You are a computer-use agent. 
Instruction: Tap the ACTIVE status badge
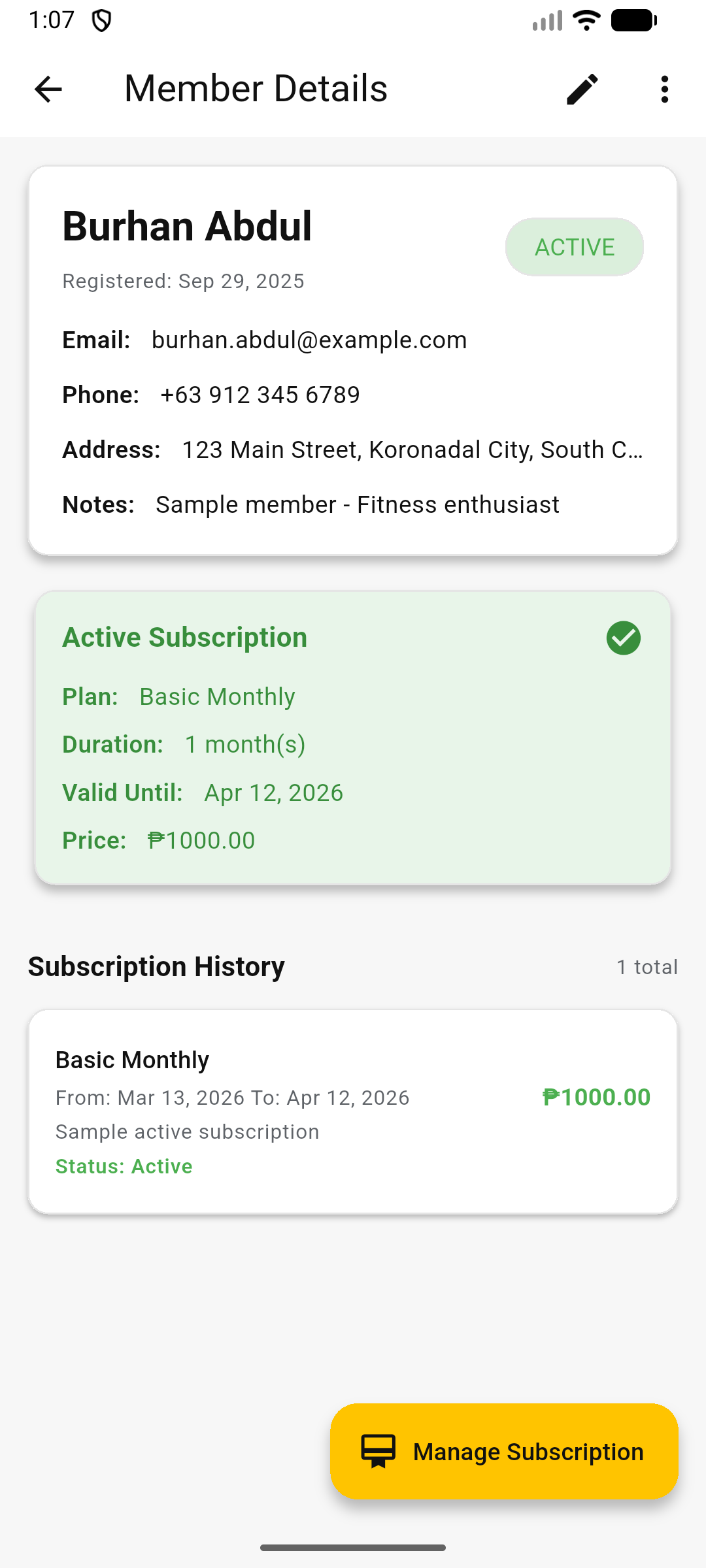pos(574,247)
